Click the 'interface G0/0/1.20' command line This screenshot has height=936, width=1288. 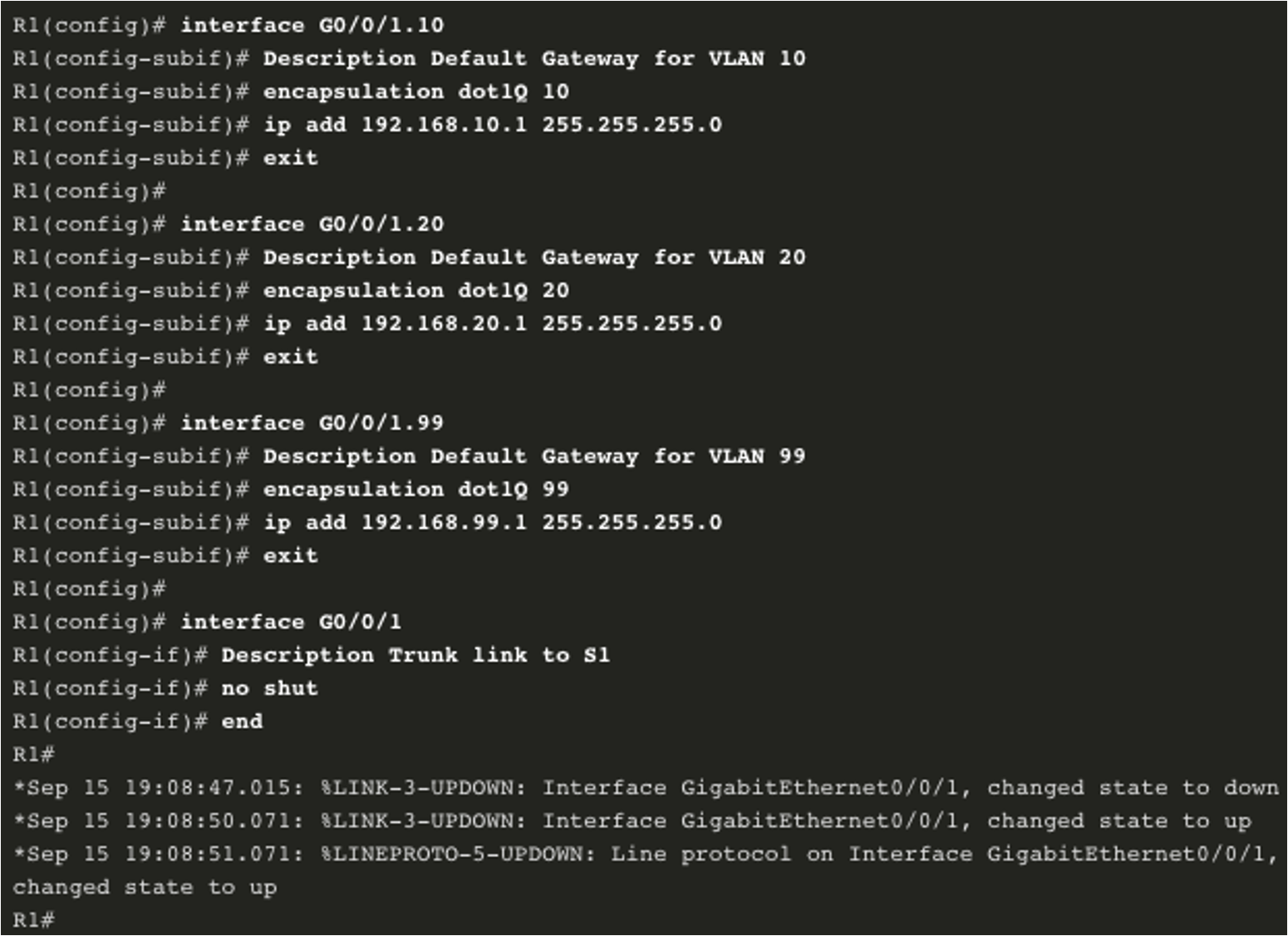[x=312, y=224]
